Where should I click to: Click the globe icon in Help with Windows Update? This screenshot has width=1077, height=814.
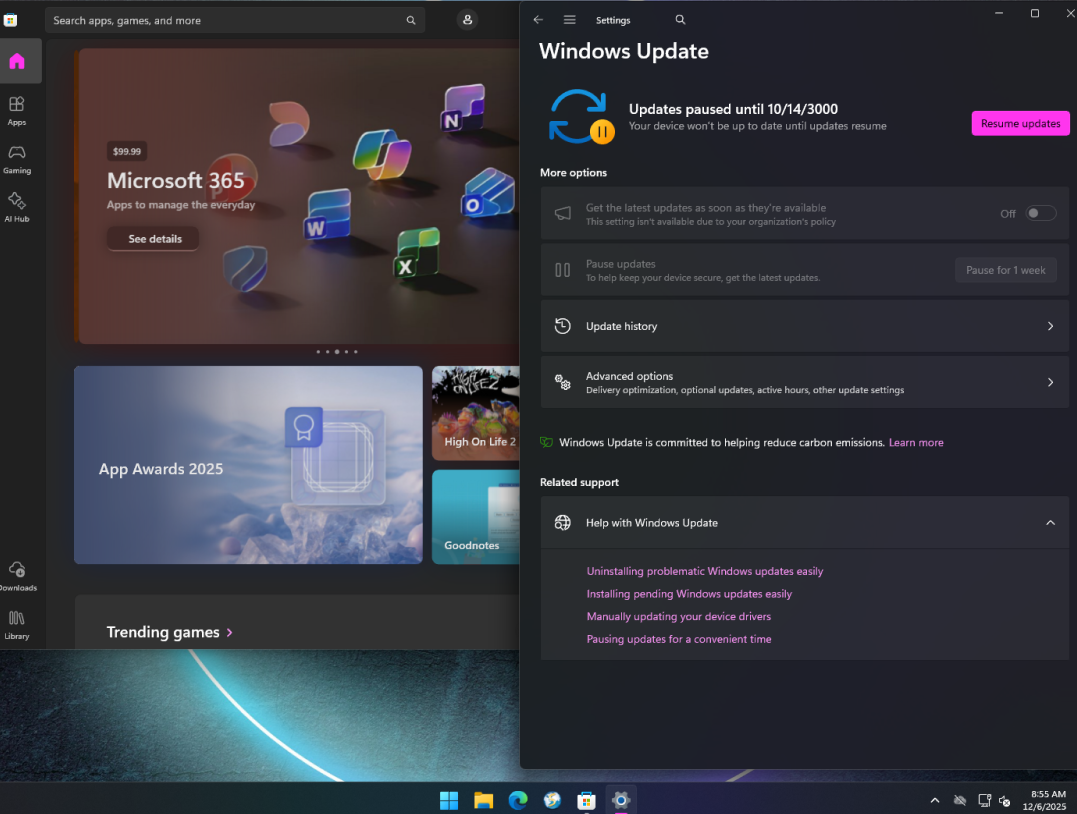click(563, 523)
